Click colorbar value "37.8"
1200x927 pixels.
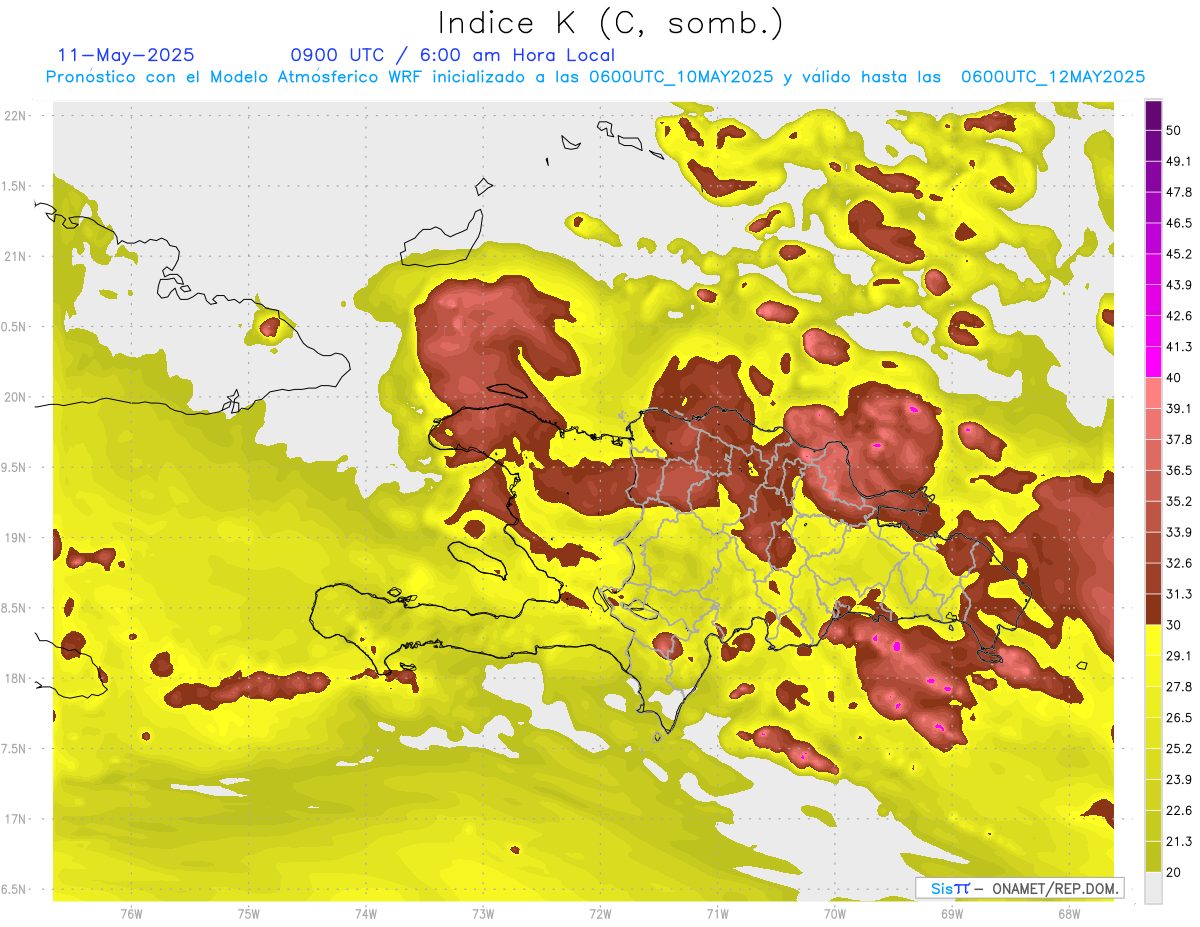[x=1180, y=439]
